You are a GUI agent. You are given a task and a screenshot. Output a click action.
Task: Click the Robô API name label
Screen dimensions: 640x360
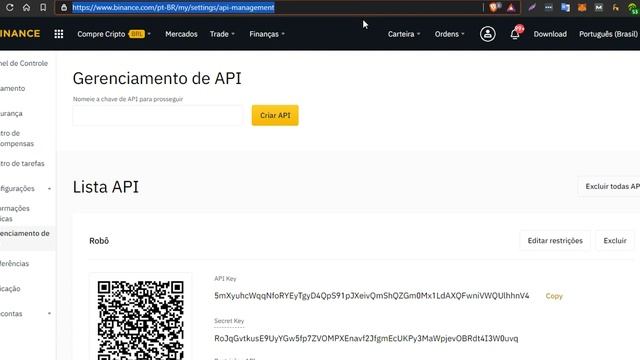pos(99,241)
